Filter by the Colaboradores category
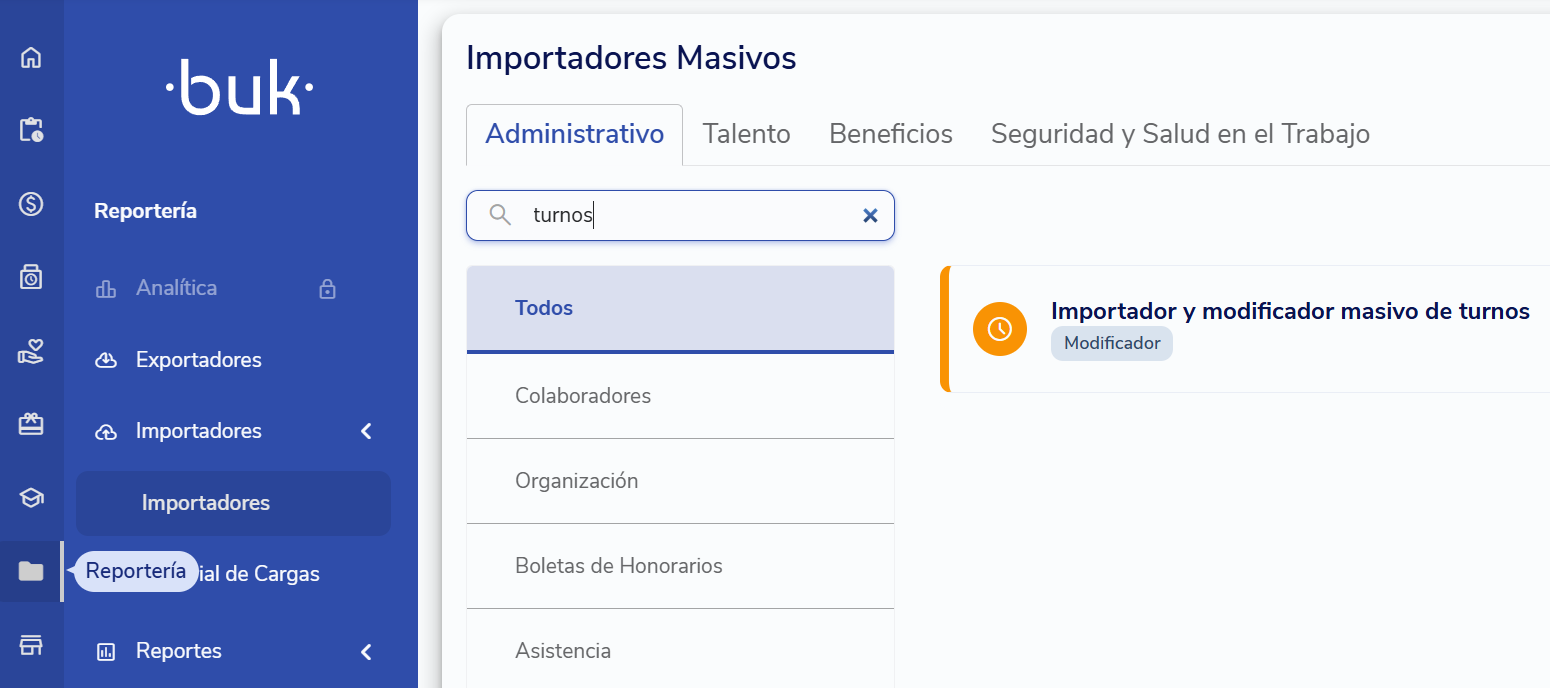This screenshot has width=1550, height=688. [680, 396]
